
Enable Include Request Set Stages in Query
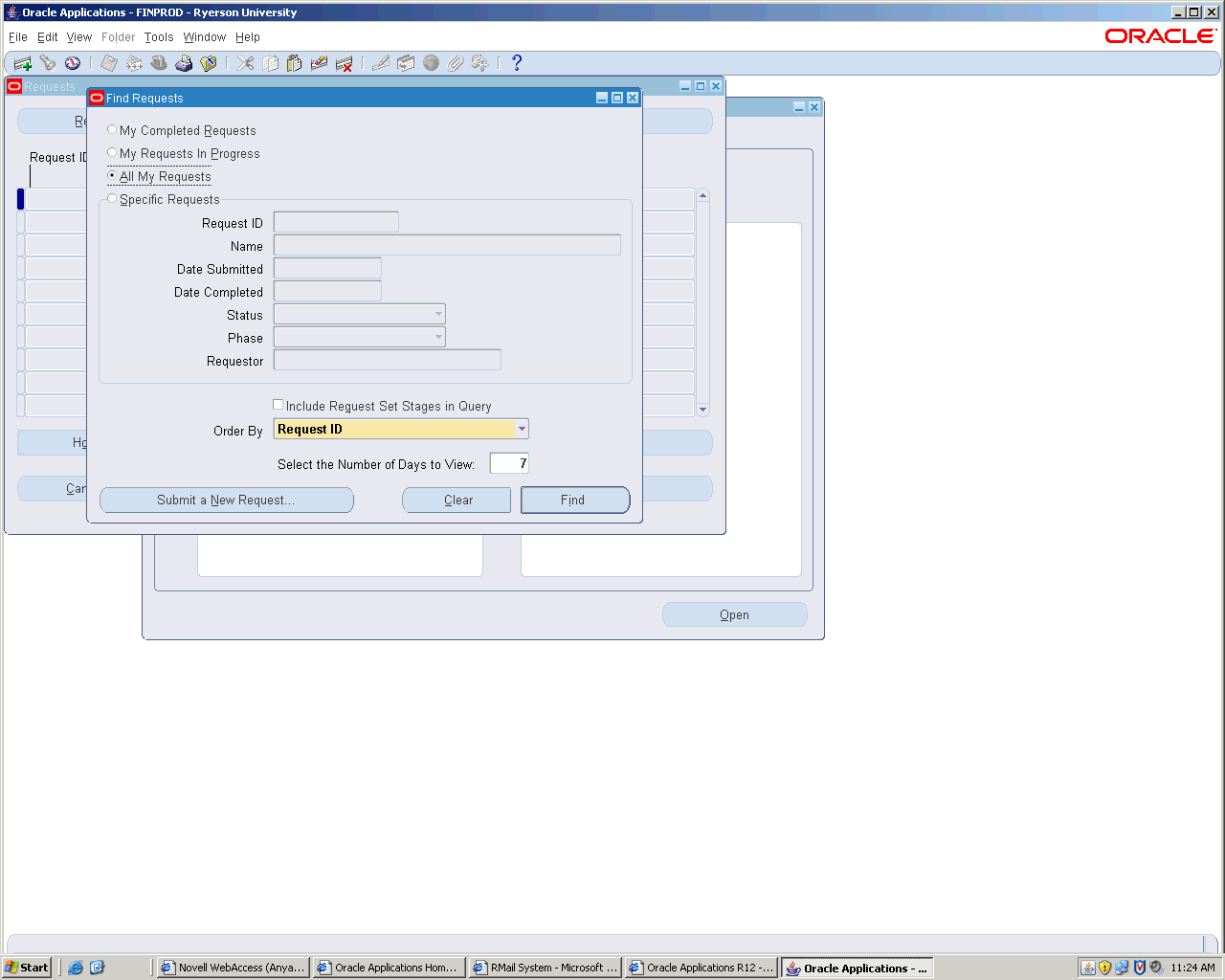coord(278,406)
